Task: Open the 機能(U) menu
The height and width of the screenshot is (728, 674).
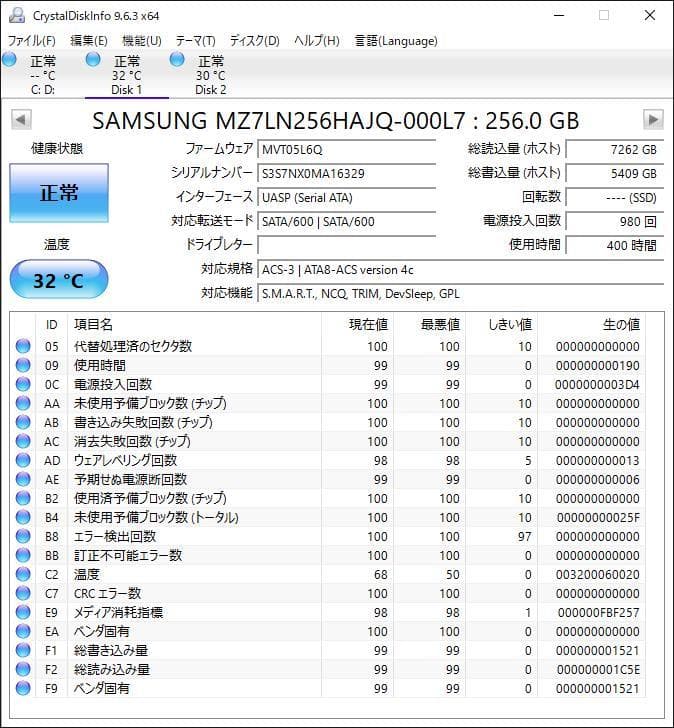Action: click(142, 41)
